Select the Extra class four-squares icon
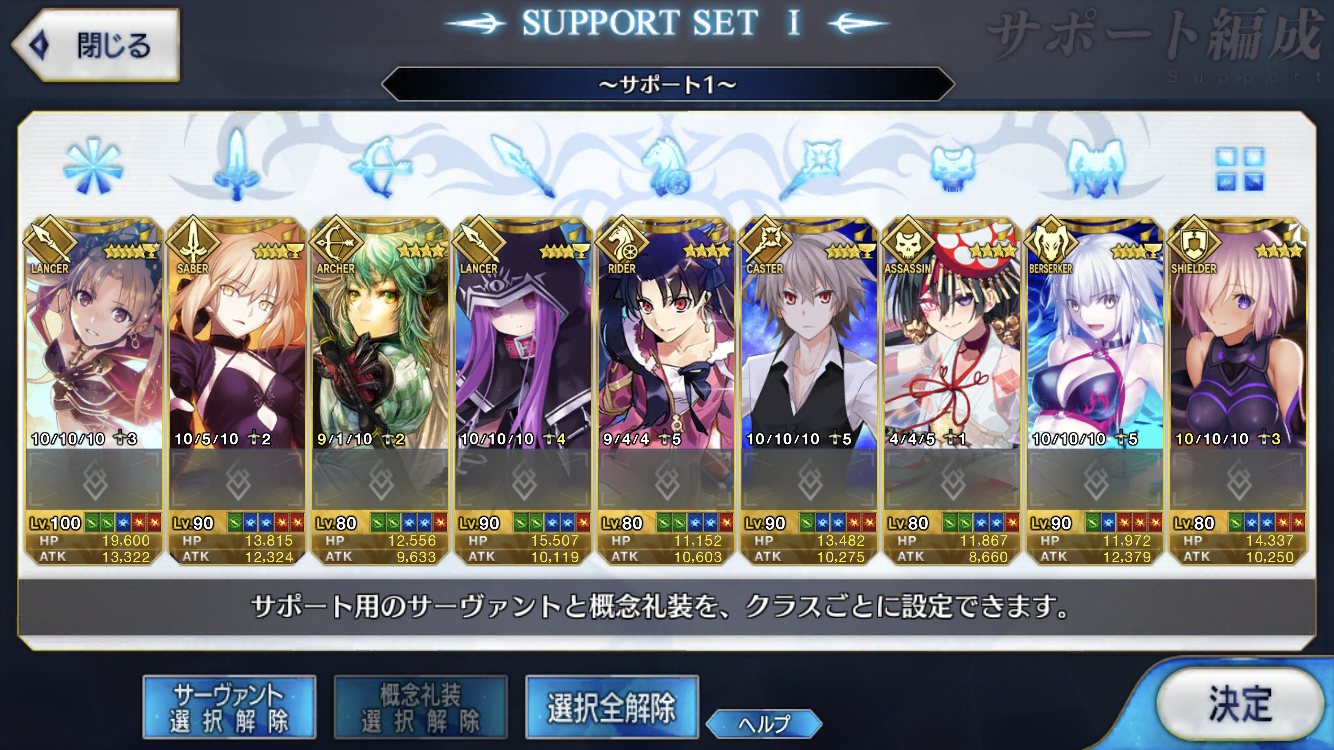Screen dimensions: 1334x750 pos(1239,168)
